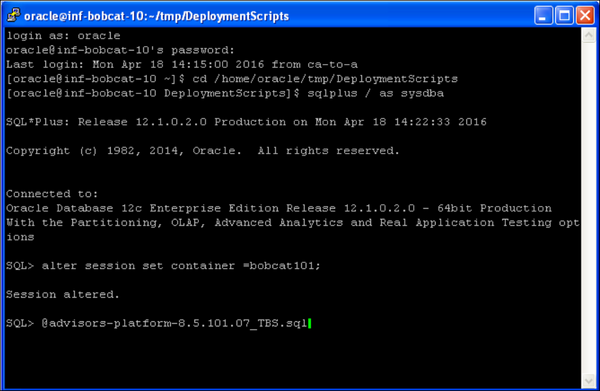Close the PuTTY terminal window
Viewport: 600px width, 391px height.
pos(585,16)
